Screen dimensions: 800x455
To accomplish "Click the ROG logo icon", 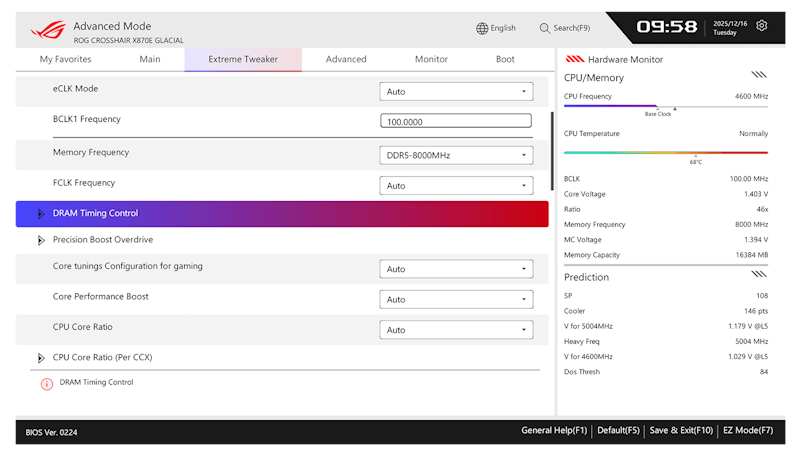I will pos(48,30).
